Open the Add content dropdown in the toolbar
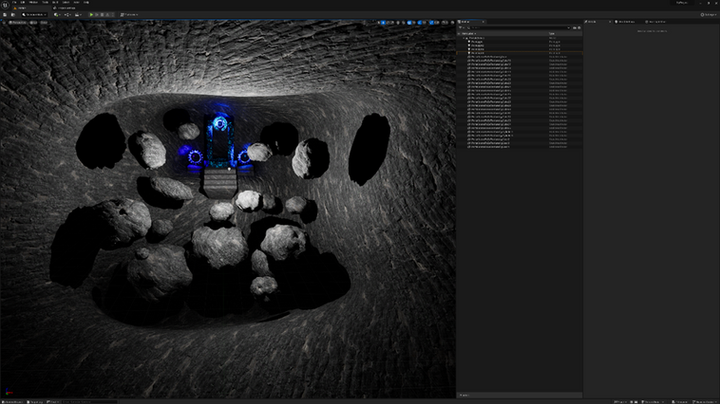This screenshot has width=720, height=404. pyautogui.click(x=57, y=15)
